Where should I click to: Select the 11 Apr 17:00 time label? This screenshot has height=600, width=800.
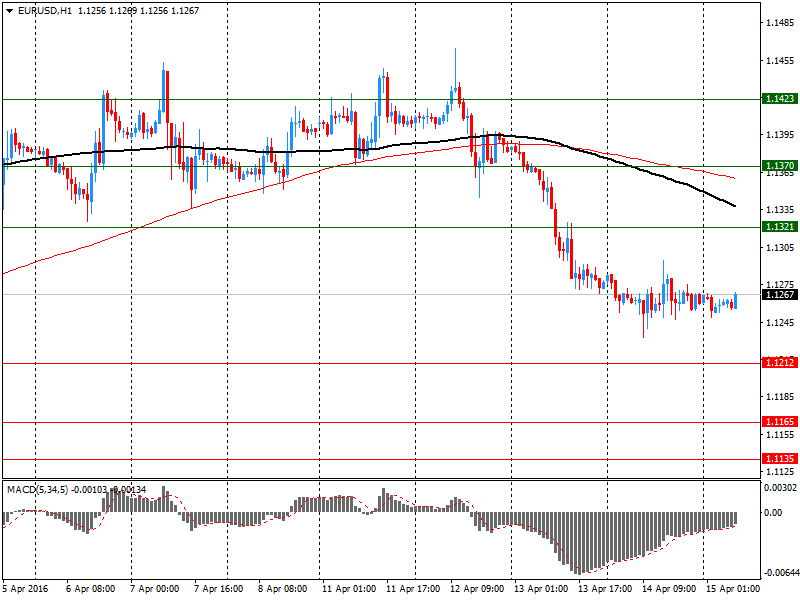pyautogui.click(x=413, y=589)
